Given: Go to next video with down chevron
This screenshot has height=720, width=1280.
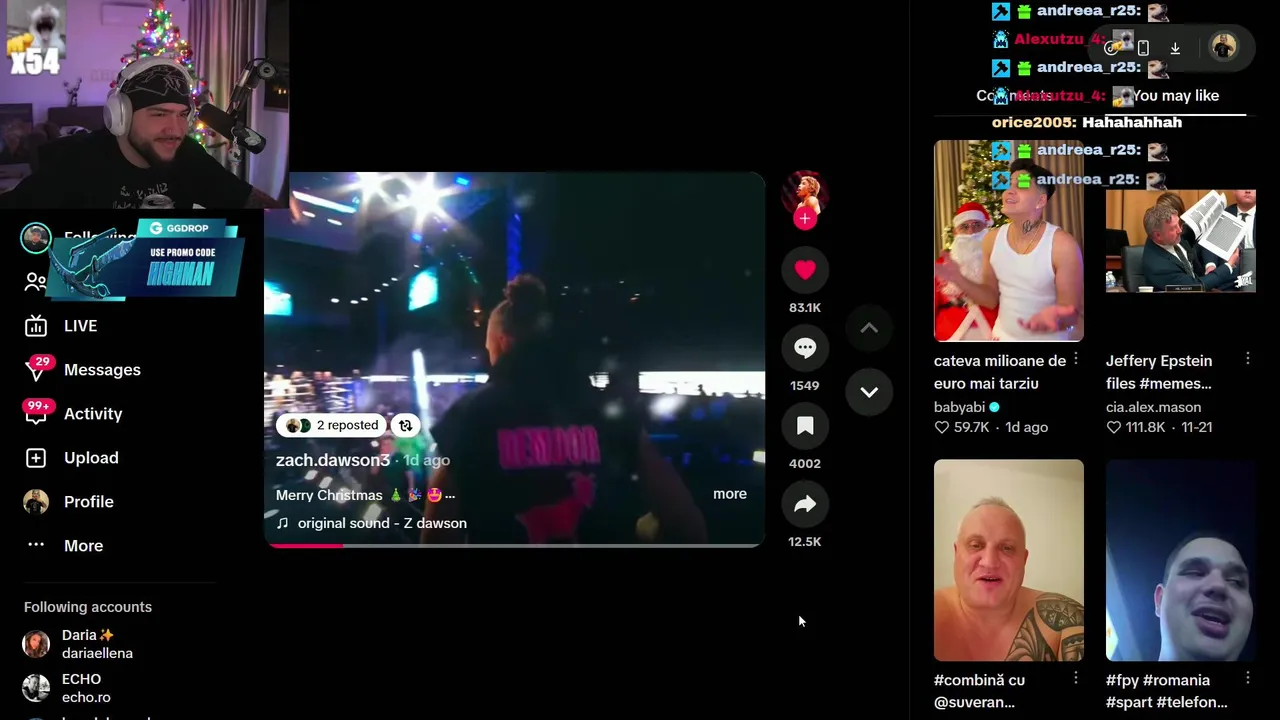Looking at the screenshot, I should [869, 392].
